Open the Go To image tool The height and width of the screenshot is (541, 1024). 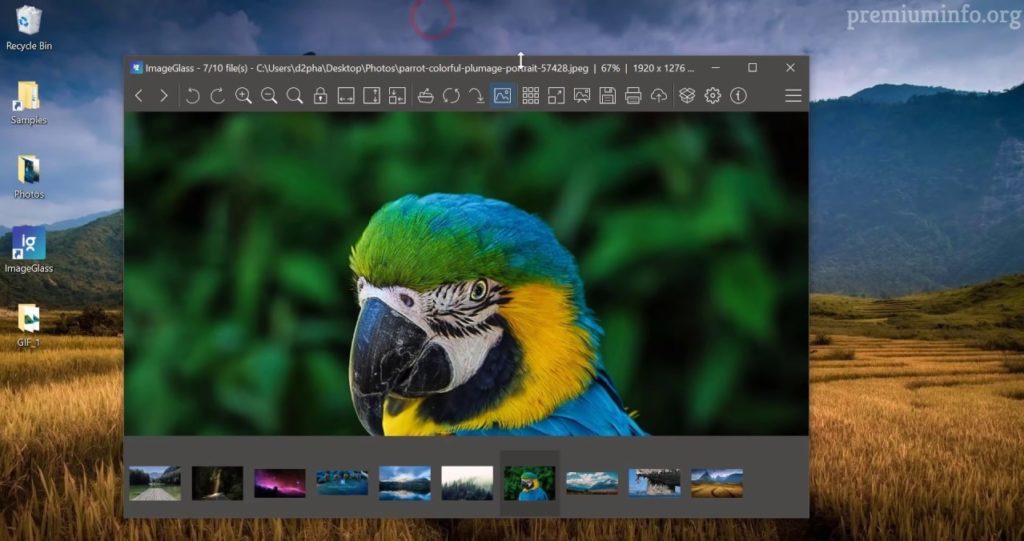477,96
